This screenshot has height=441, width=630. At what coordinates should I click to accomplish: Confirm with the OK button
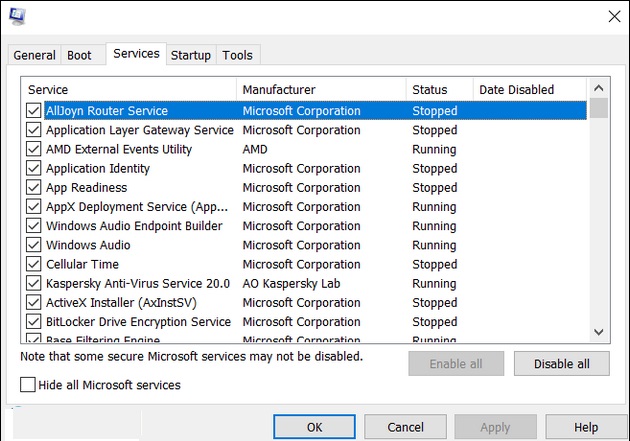315,427
